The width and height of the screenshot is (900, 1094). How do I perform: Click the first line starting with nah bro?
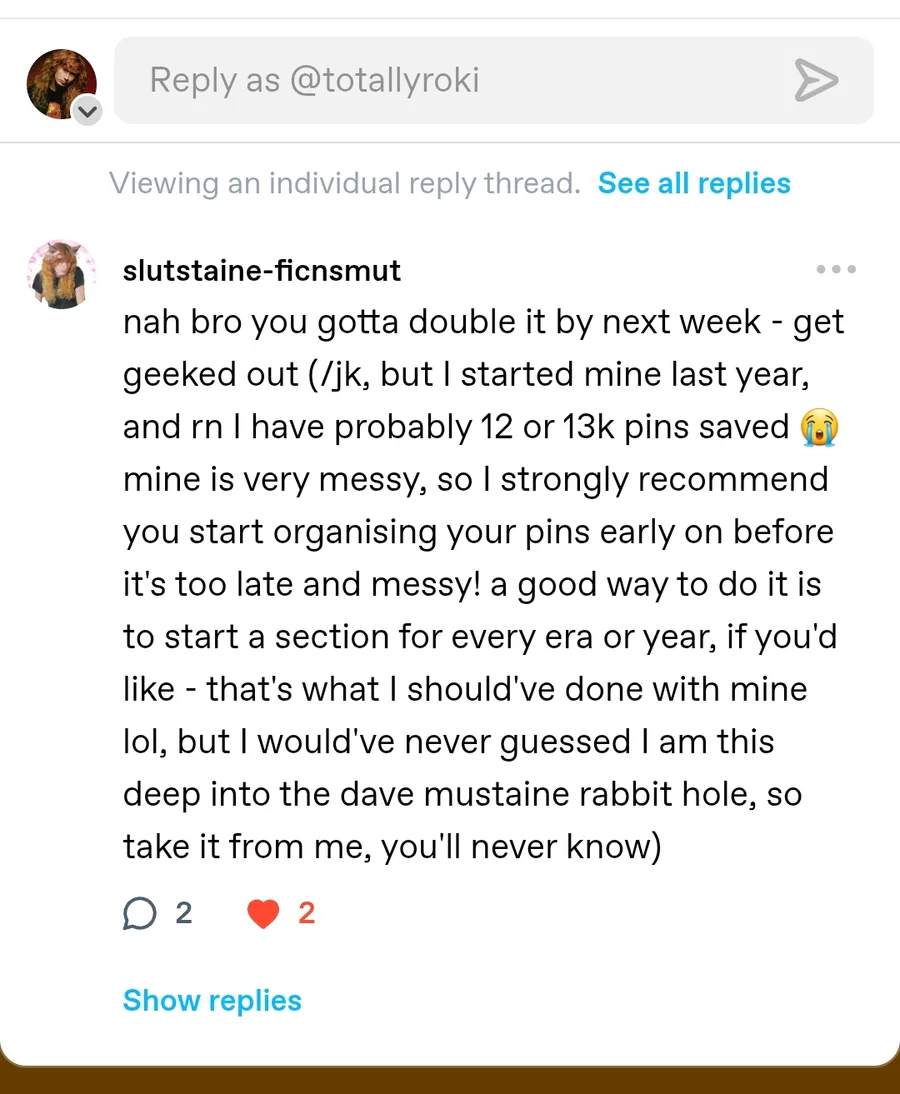[483, 322]
